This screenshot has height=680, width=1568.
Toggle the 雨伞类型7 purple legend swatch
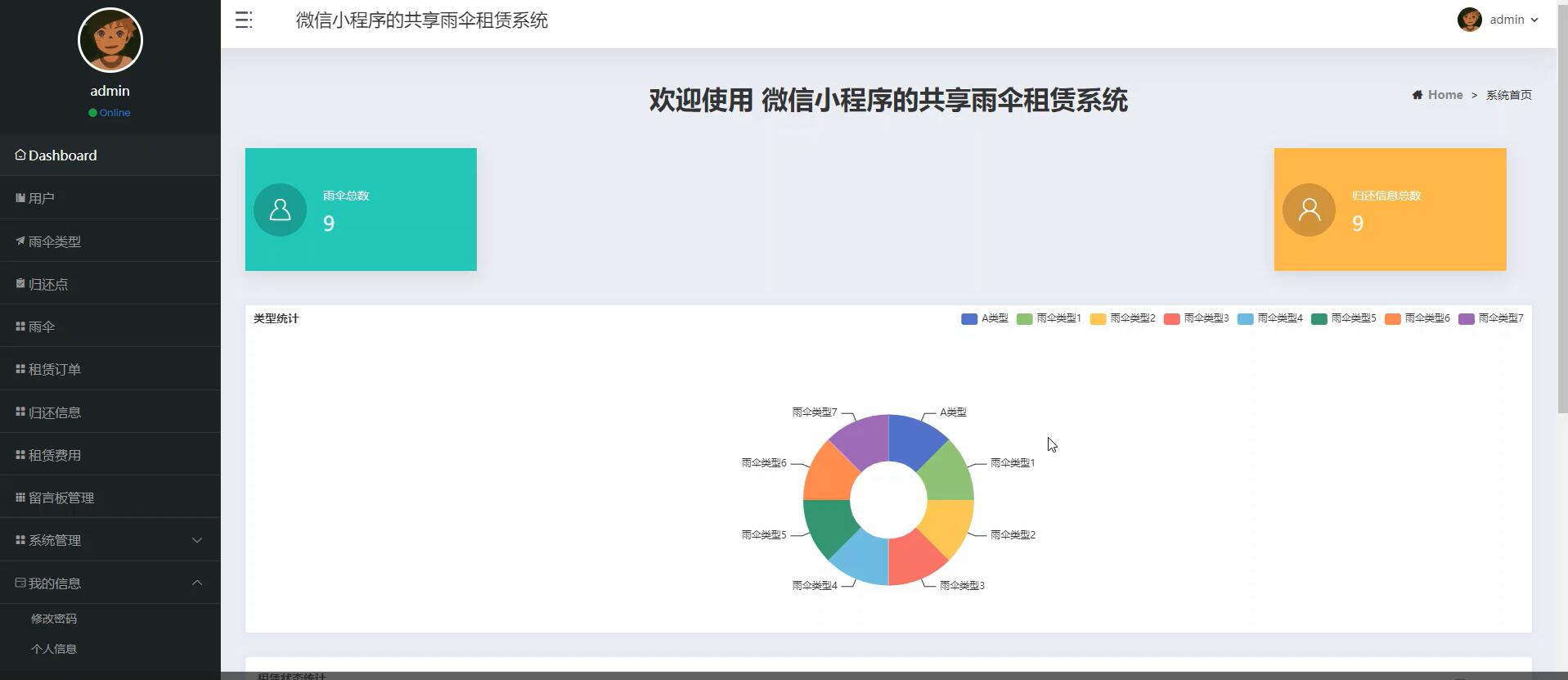[1467, 318]
